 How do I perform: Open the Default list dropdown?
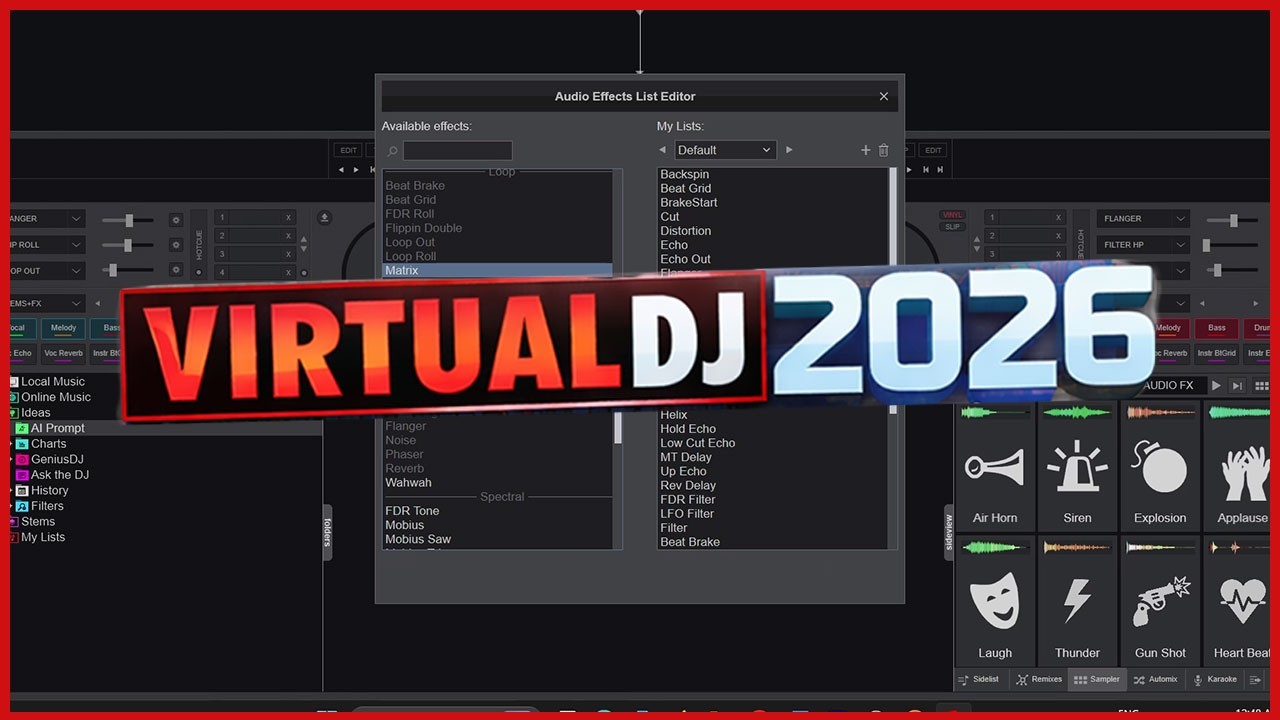[725, 150]
